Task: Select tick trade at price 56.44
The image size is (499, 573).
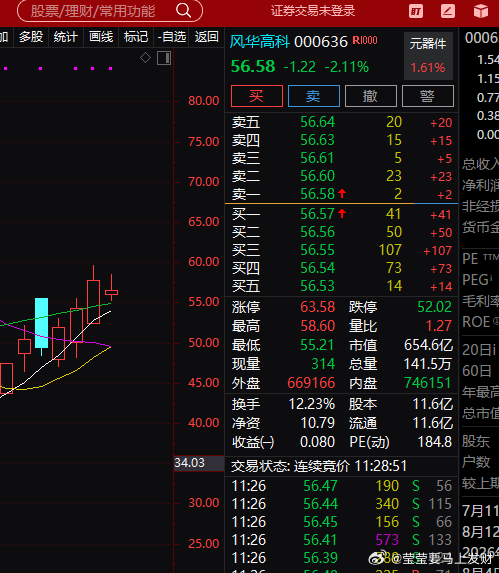Action: coord(320,504)
